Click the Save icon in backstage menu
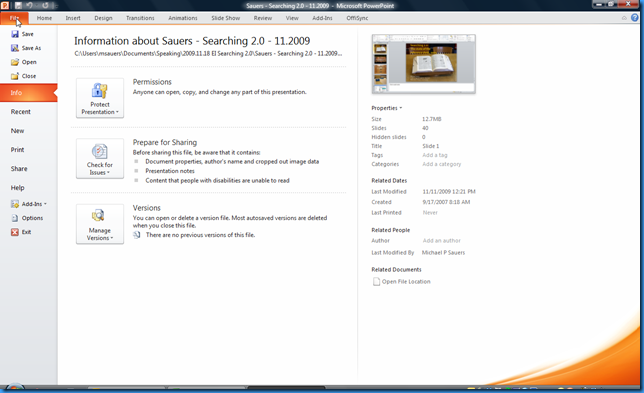Image resolution: width=644 pixels, height=393 pixels. point(15,34)
